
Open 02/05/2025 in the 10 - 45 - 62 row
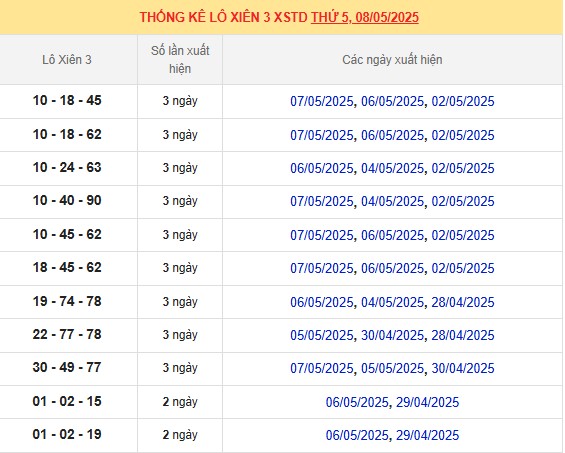(x=463, y=235)
